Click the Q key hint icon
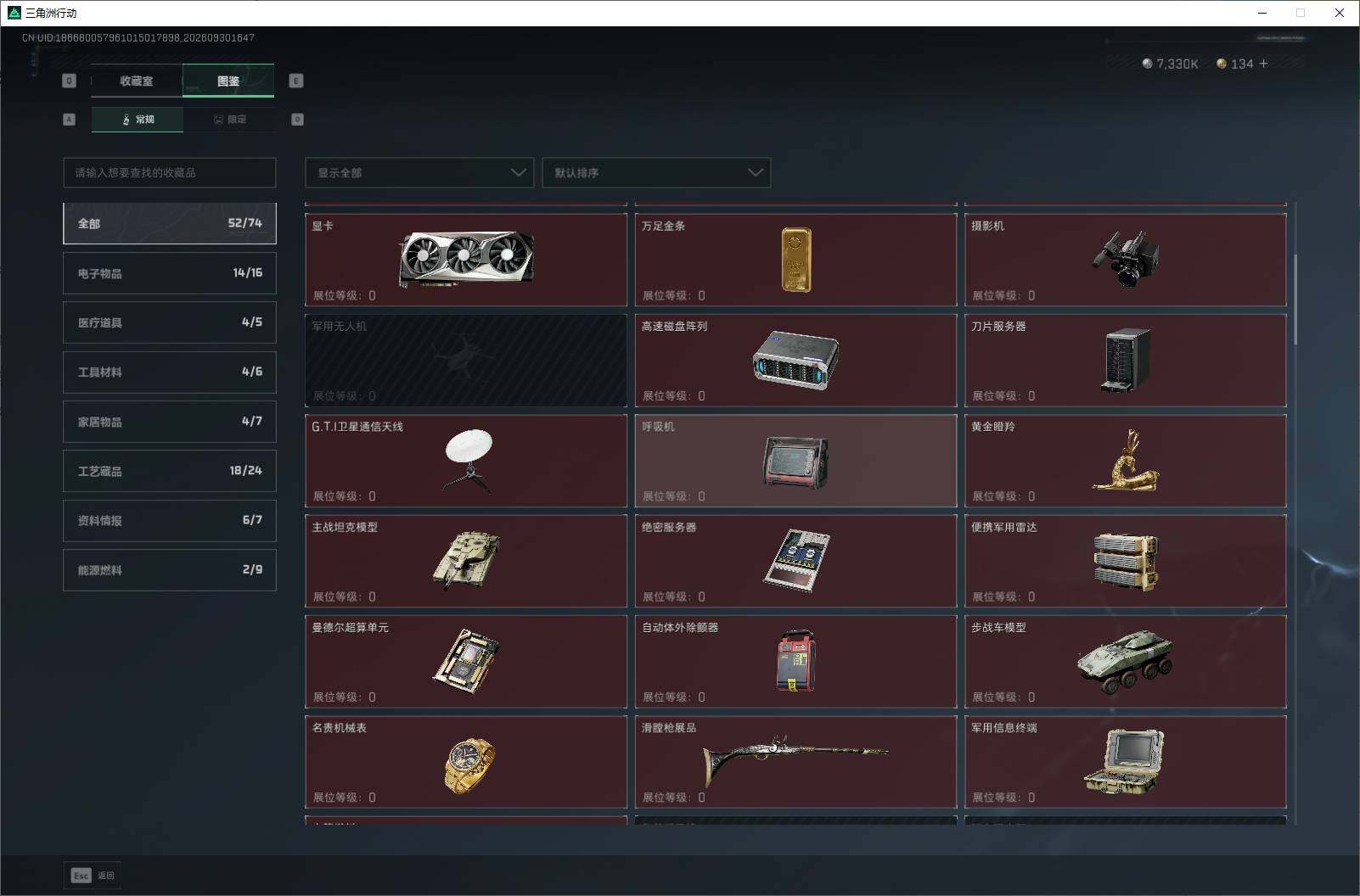 click(x=70, y=81)
